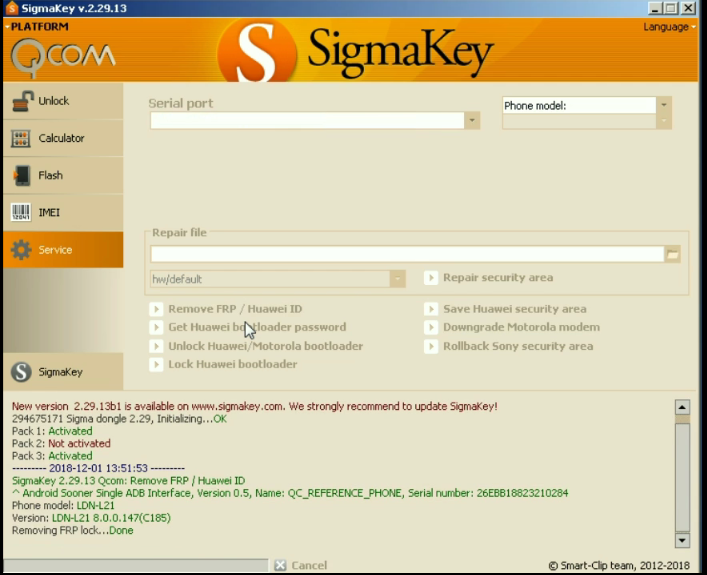Click the 2018-12-01 13:51:53 timestamp line

98,468
